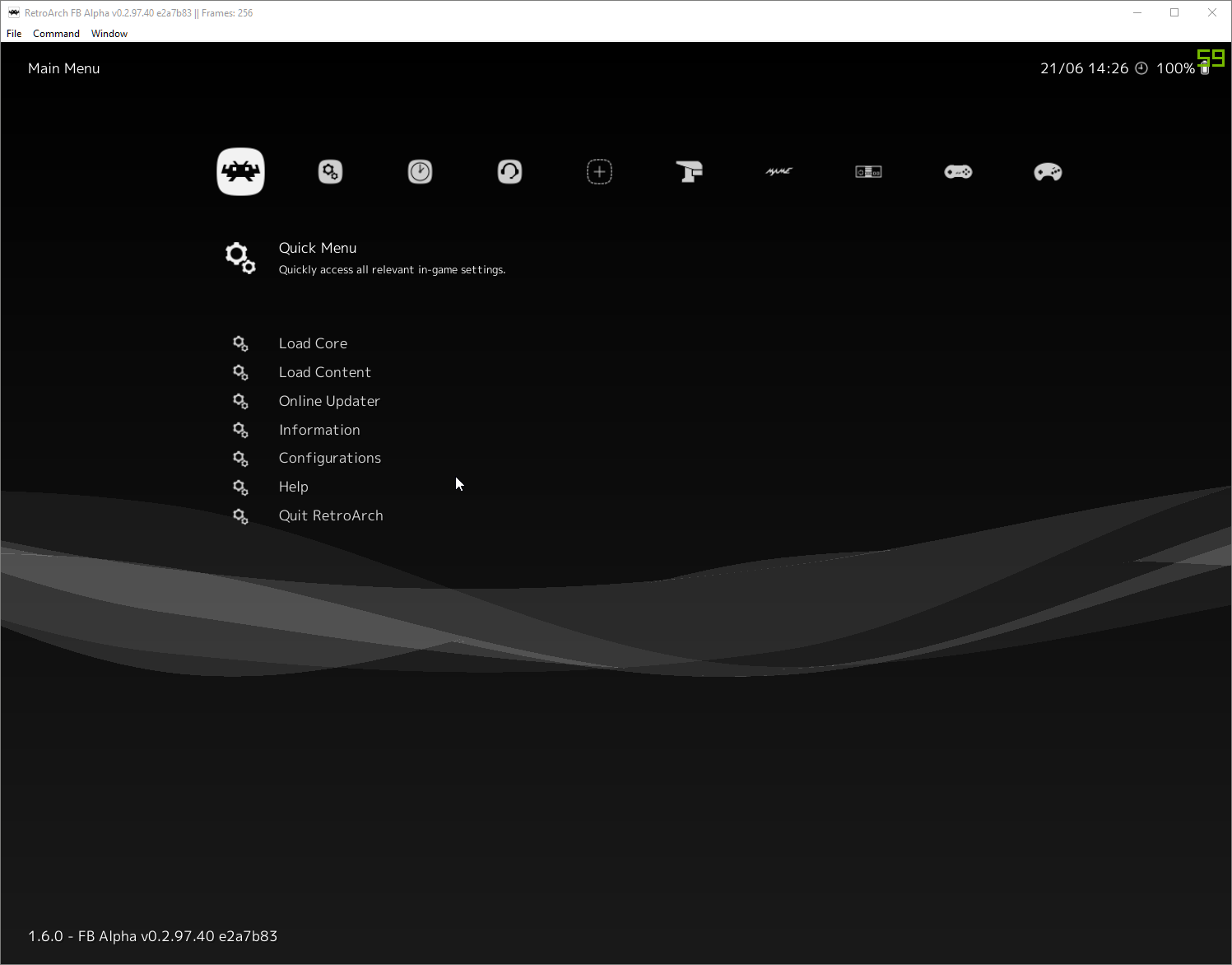This screenshot has width=1232, height=965.
Task: Open the Sega gamepad playlist icon
Action: coord(1048,171)
